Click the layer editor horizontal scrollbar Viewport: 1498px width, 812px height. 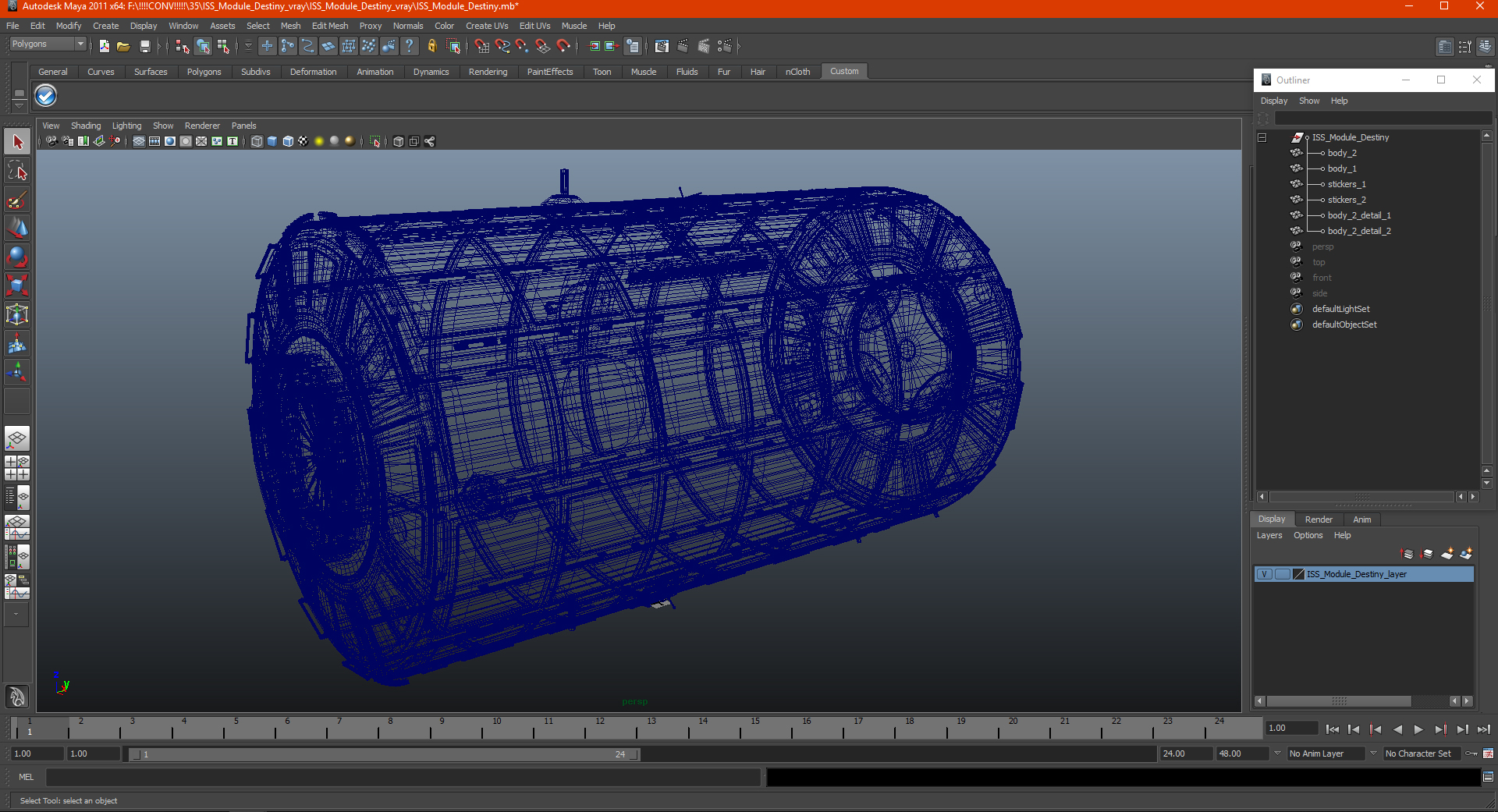[x=1339, y=701]
